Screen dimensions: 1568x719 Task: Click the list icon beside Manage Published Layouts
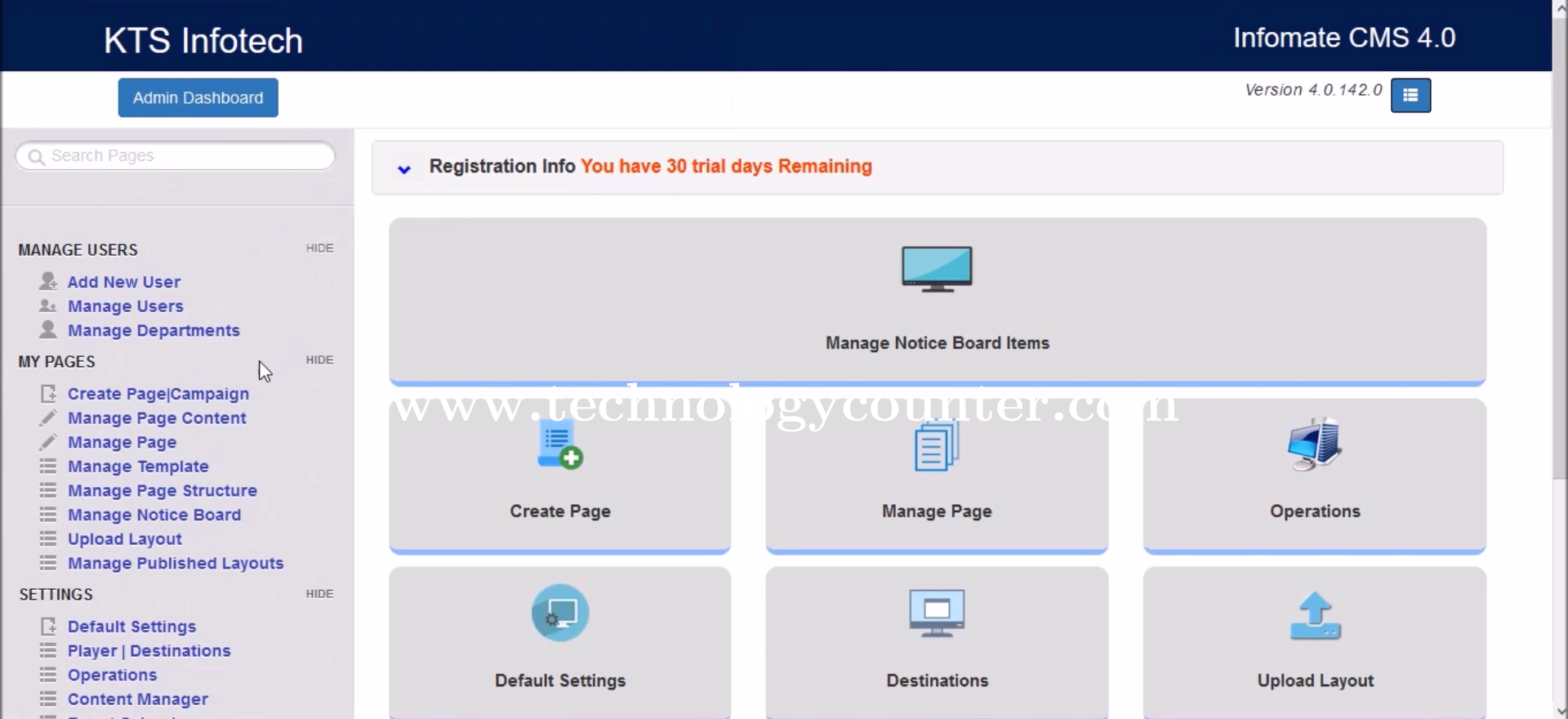pyautogui.click(x=48, y=563)
